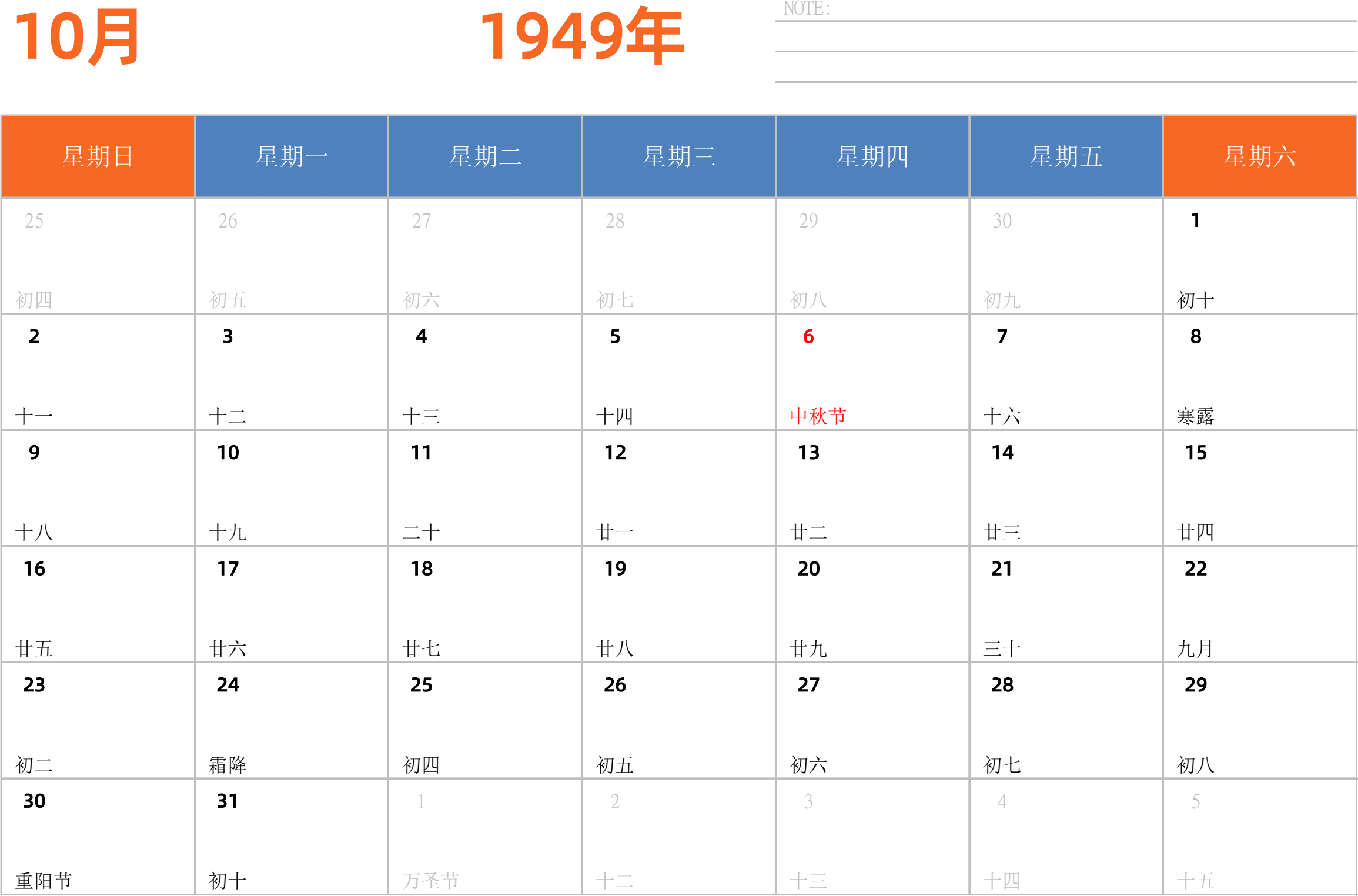This screenshot has height=896, width=1358.
Task: Select October 24 labeled 霜降
Action: pyautogui.click(x=291, y=721)
